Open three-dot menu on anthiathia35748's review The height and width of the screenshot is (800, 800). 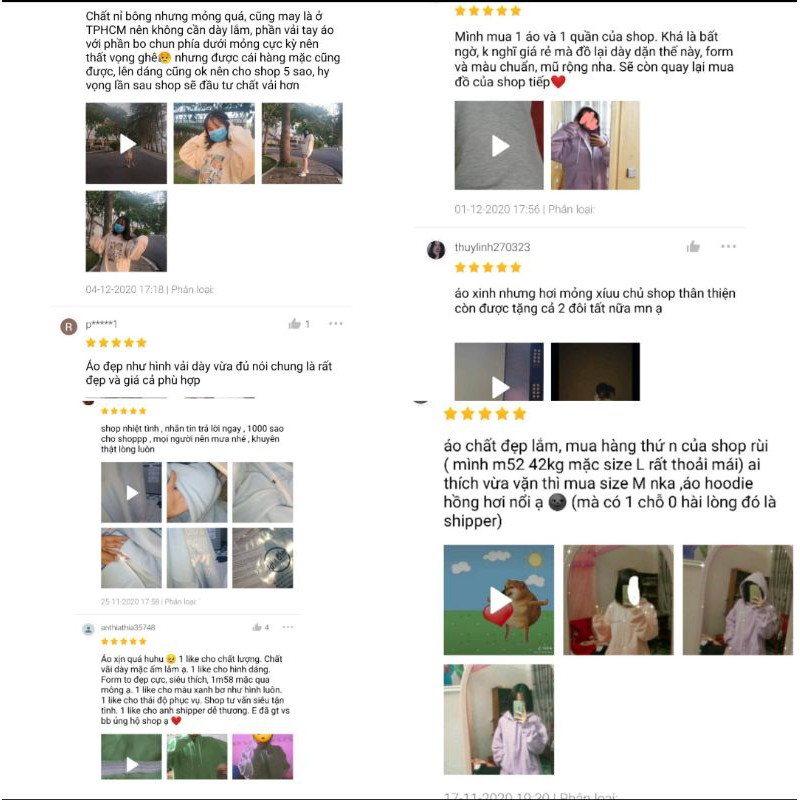tap(288, 627)
